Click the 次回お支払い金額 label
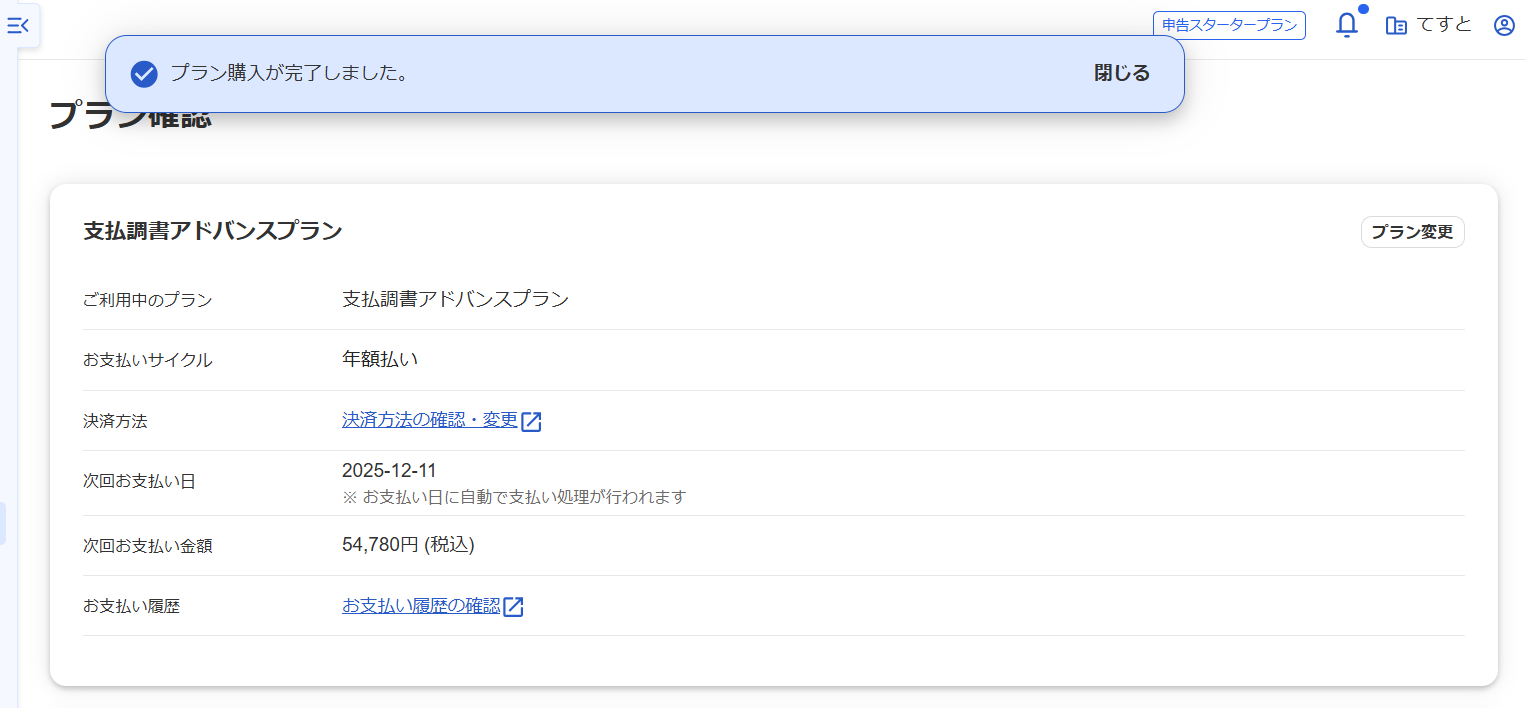This screenshot has width=1526, height=708. click(148, 547)
